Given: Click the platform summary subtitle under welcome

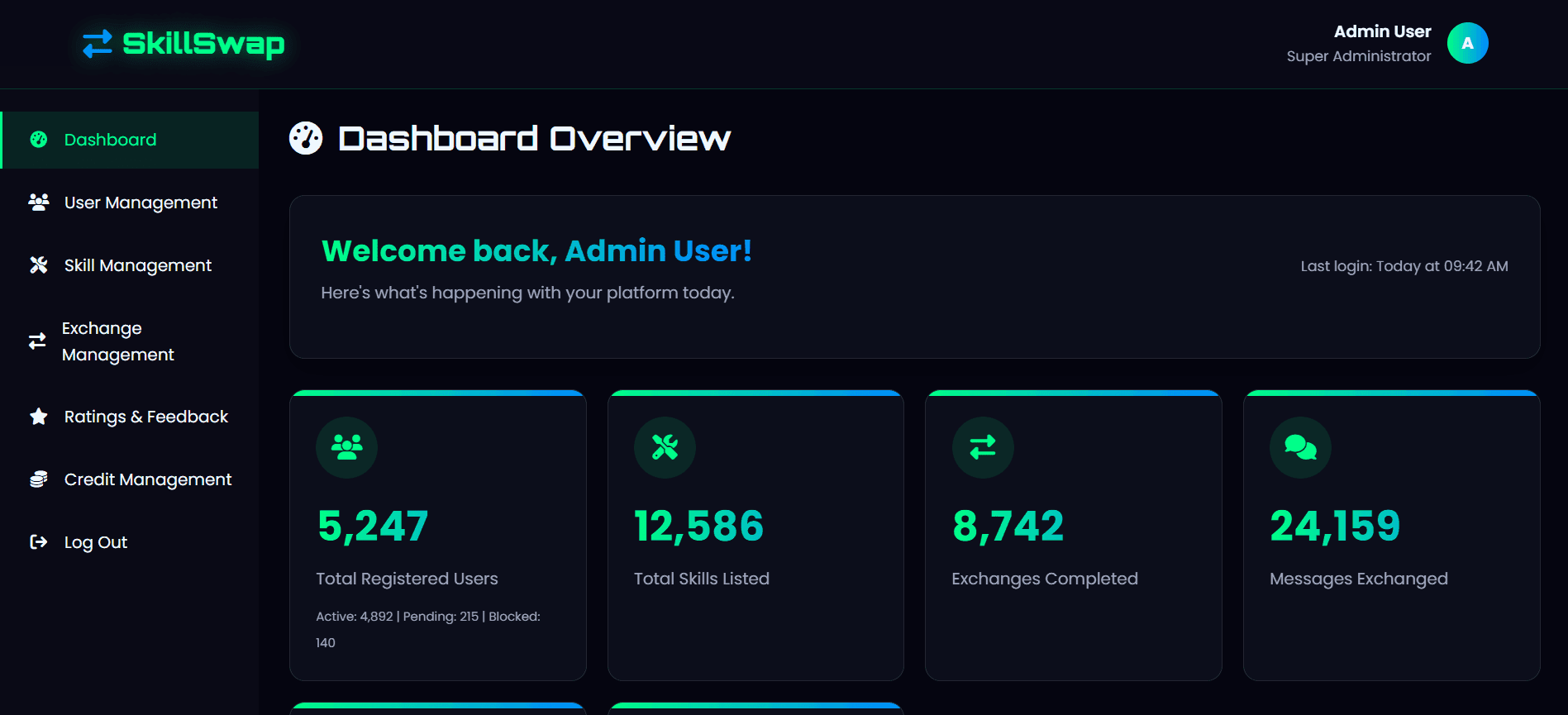Looking at the screenshot, I should tap(527, 293).
